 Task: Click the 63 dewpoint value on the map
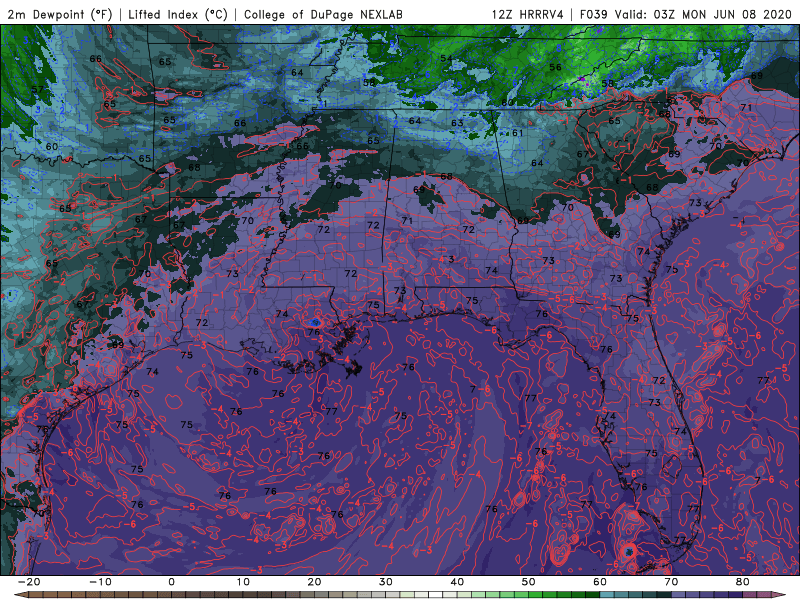click(457, 122)
